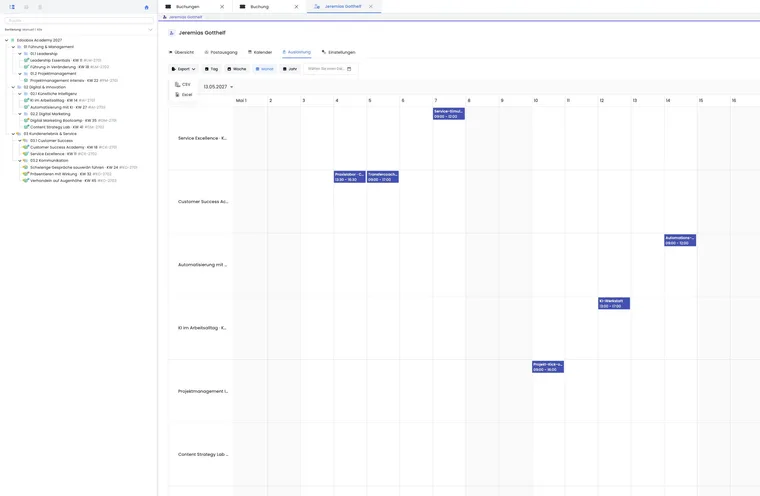Screen dimensions: 760x496
Task: Select Service Excellence in the tree
Action: tap(63, 154)
